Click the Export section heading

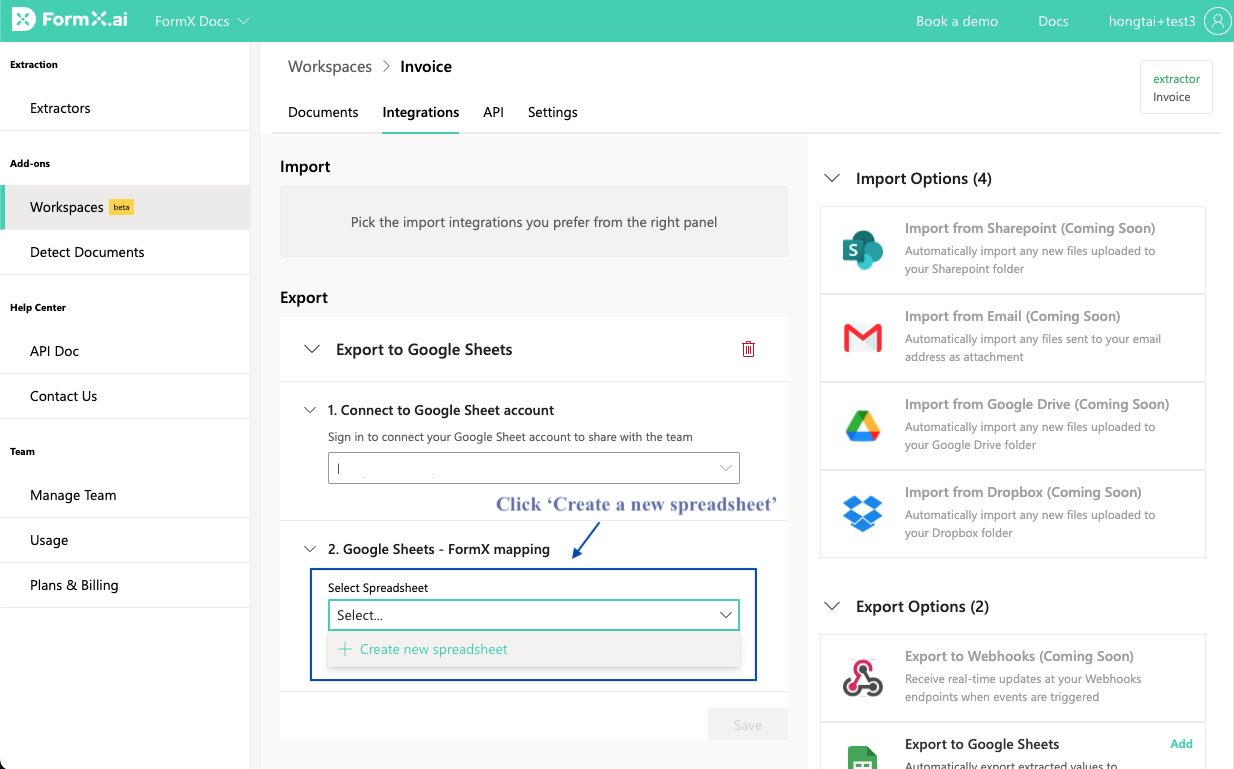coord(304,298)
